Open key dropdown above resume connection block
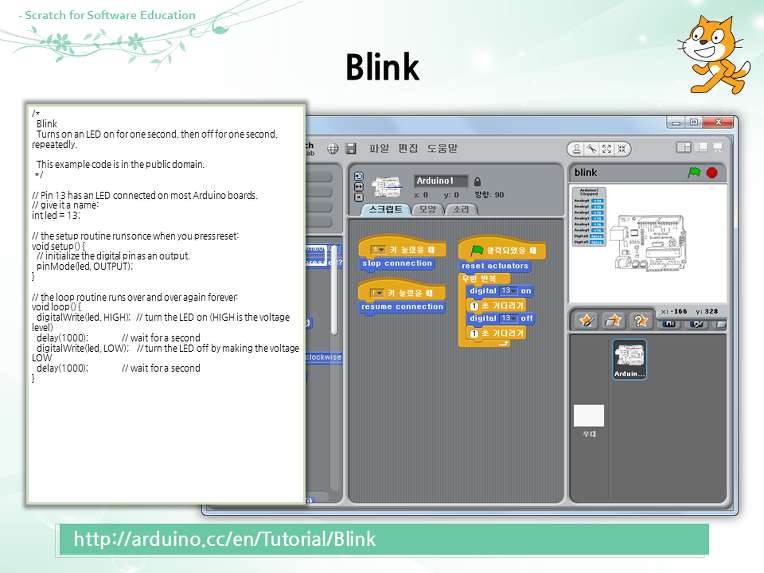Screen dimensions: 764x573 (377, 293)
